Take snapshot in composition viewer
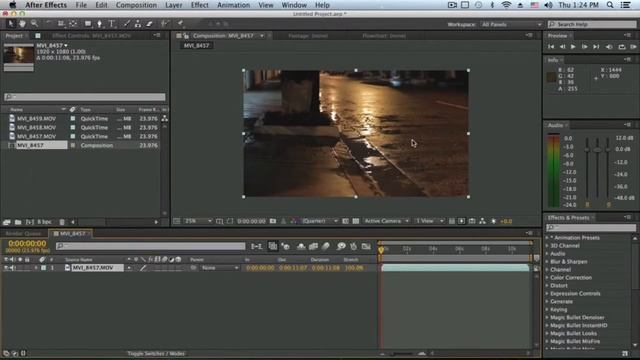Image resolution: width=640 pixels, height=360 pixels. 273,221
